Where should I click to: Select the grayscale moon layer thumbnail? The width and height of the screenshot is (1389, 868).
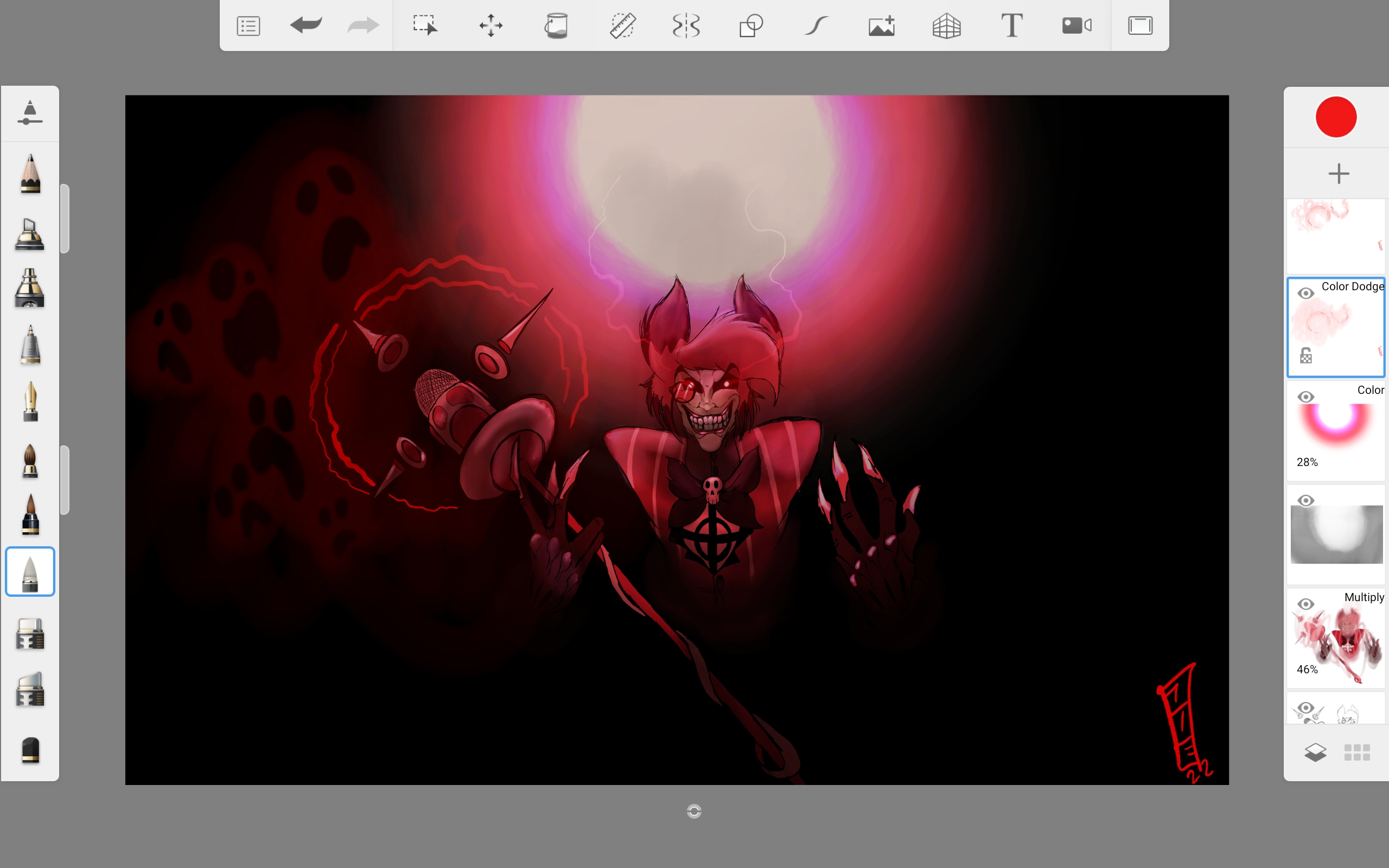1336,534
